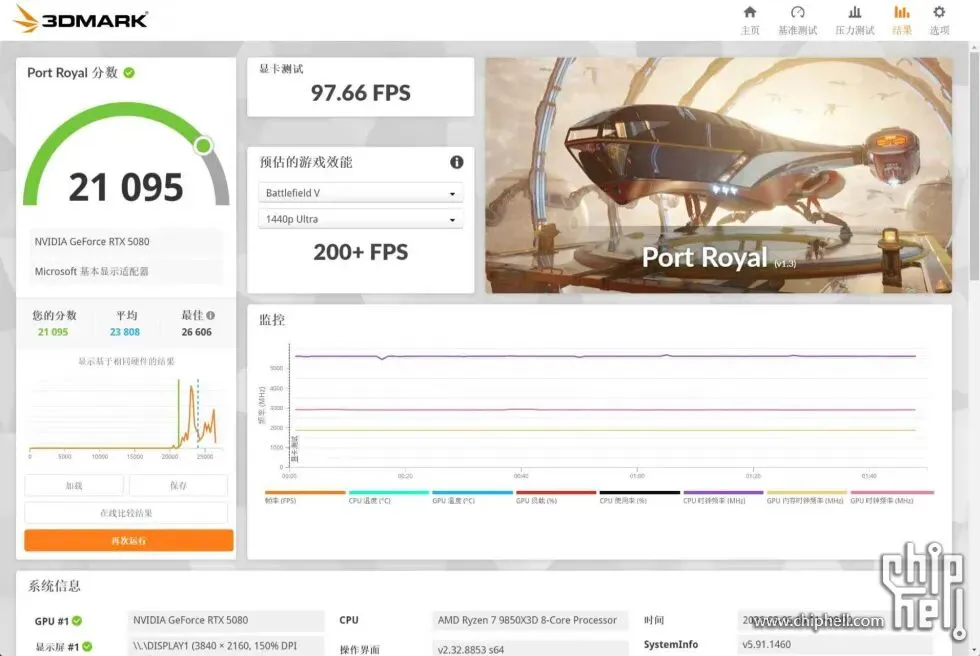Click 在线比较结果 compare online button

click(126, 513)
